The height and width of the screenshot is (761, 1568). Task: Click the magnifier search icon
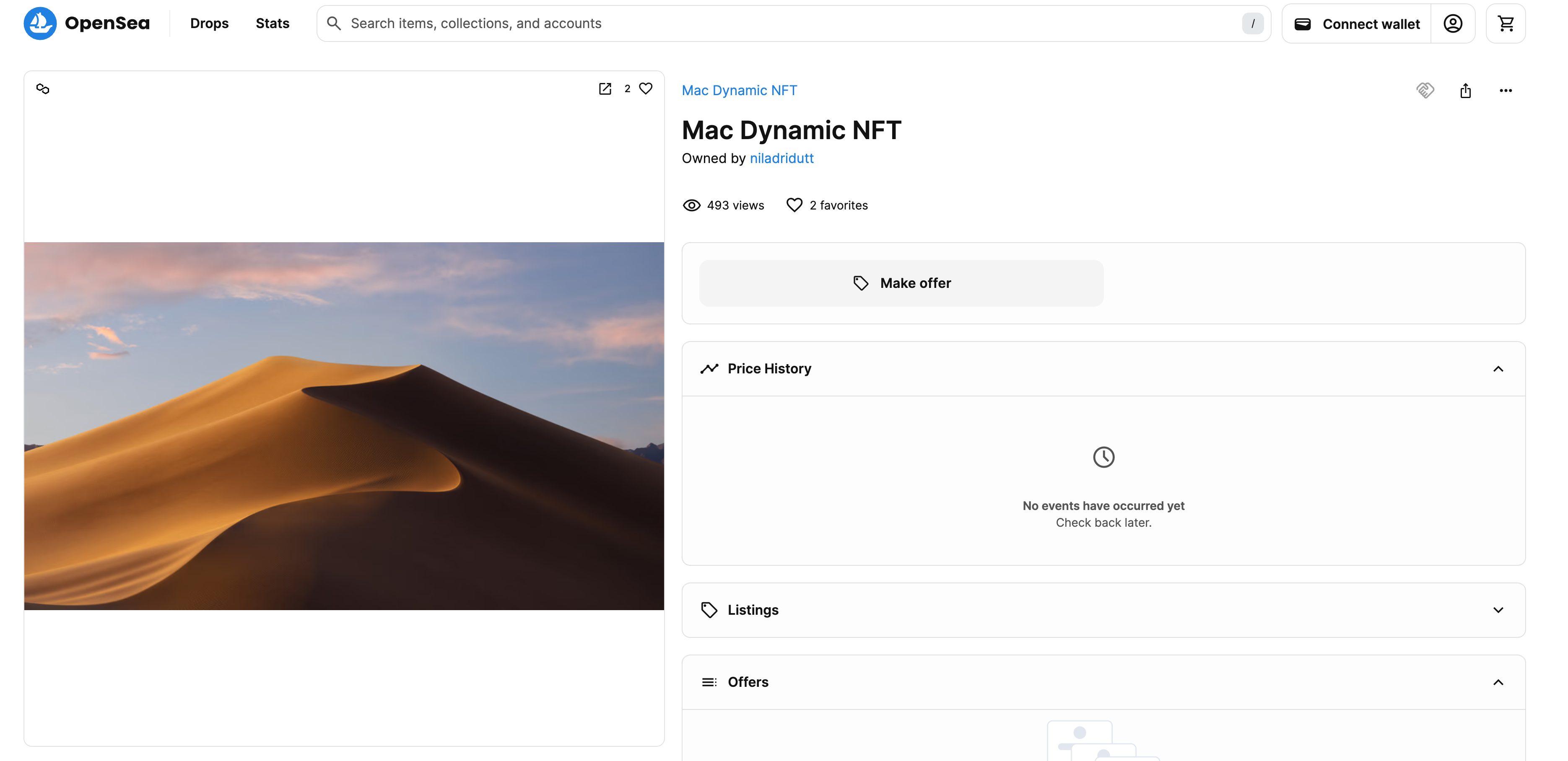point(334,23)
